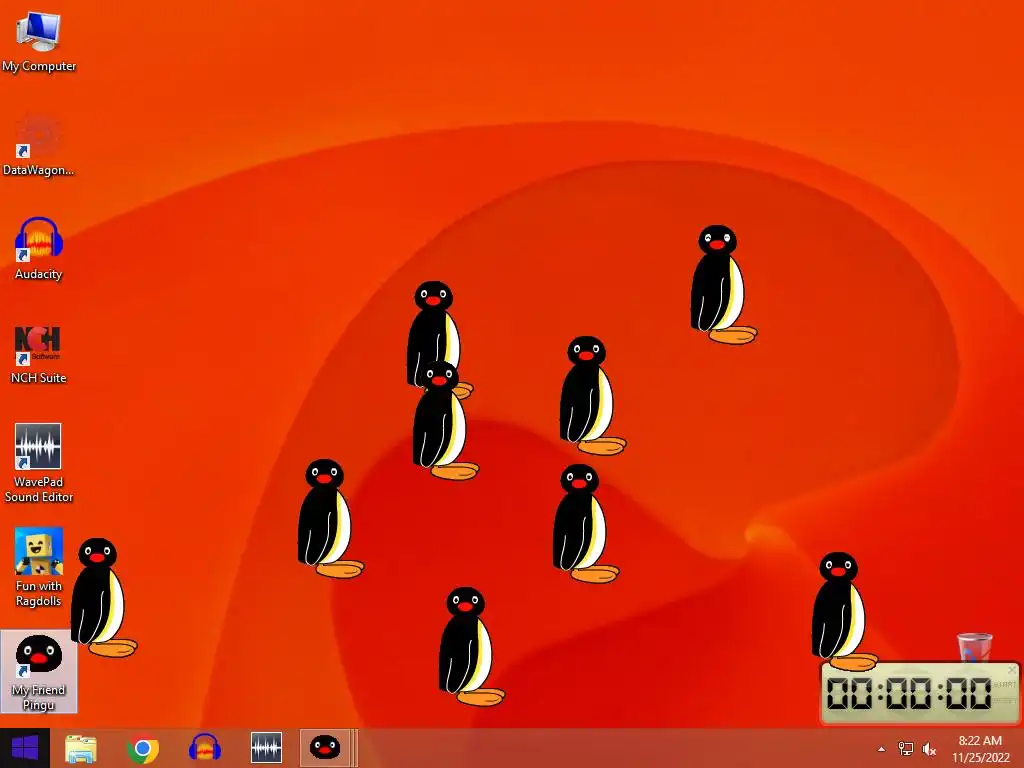Click the faint Start label on stopwatch

1004,684
